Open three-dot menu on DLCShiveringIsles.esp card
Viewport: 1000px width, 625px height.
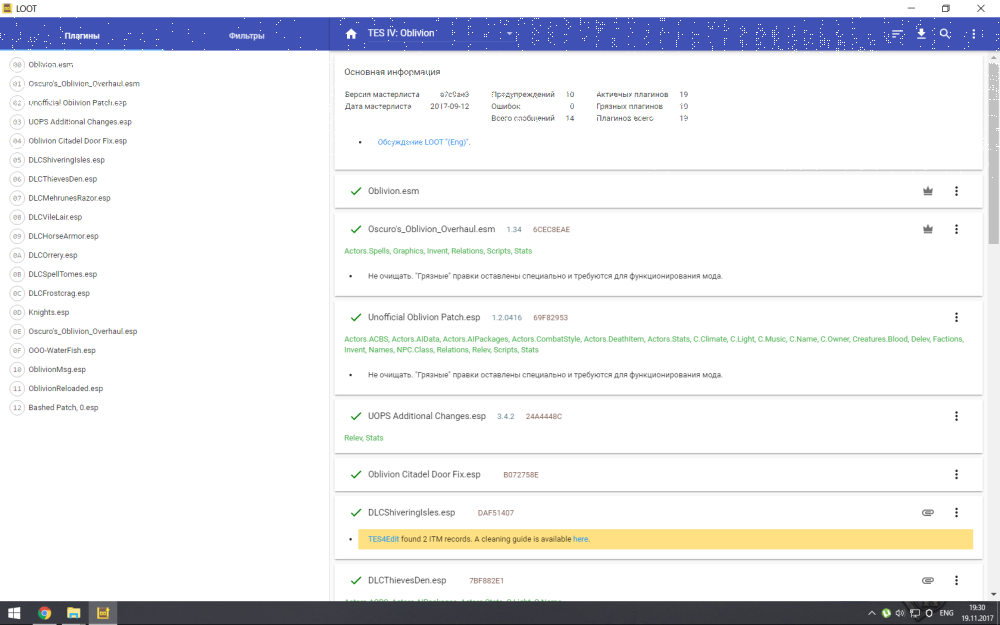coord(956,512)
